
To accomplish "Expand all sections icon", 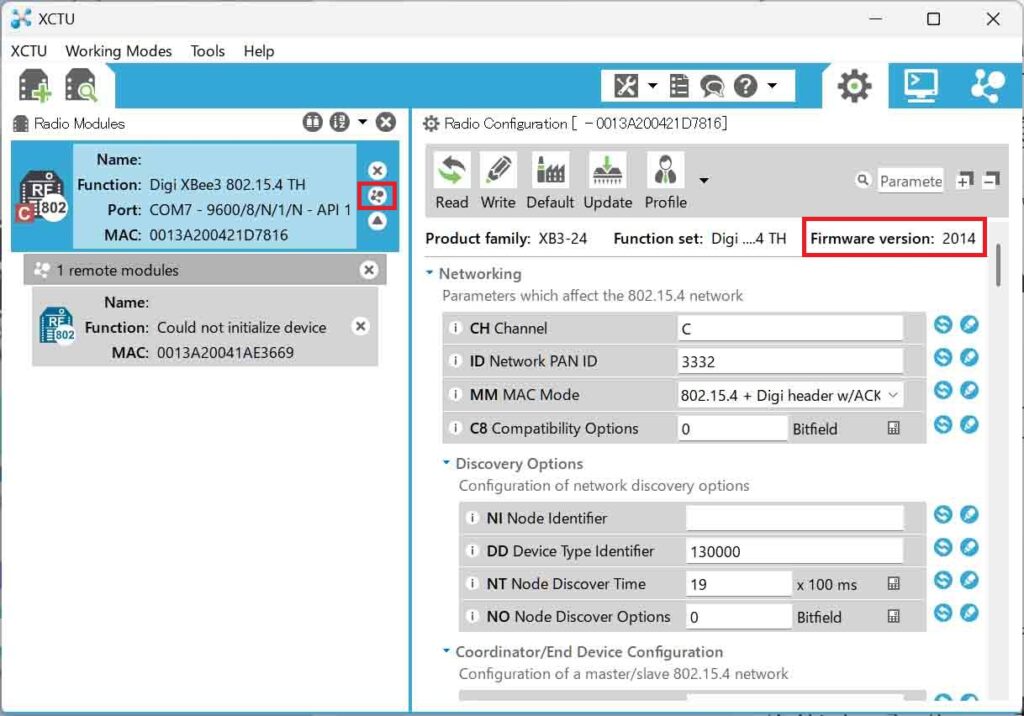I will (x=965, y=180).
